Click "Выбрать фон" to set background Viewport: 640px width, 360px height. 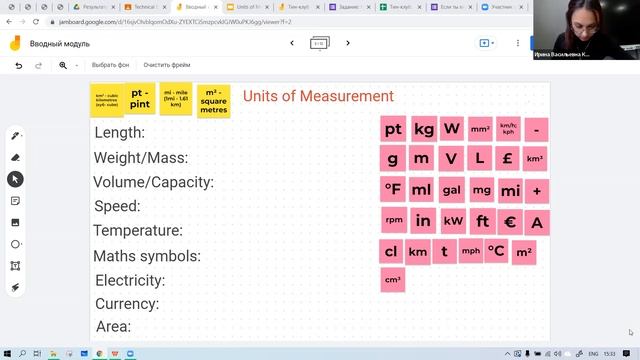110,65
